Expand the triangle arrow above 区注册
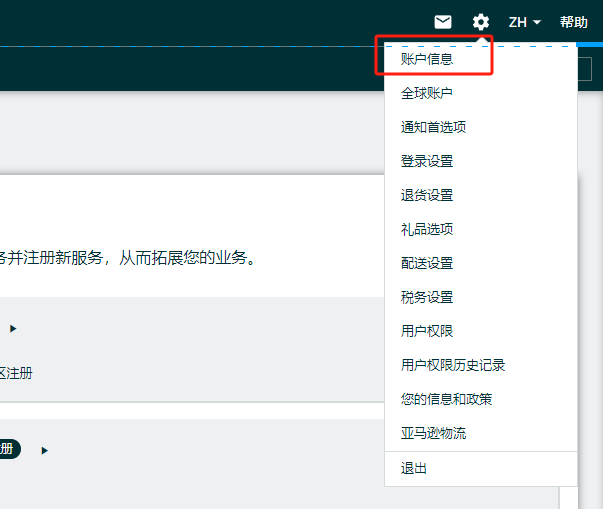The width and height of the screenshot is (603, 509). (13, 329)
